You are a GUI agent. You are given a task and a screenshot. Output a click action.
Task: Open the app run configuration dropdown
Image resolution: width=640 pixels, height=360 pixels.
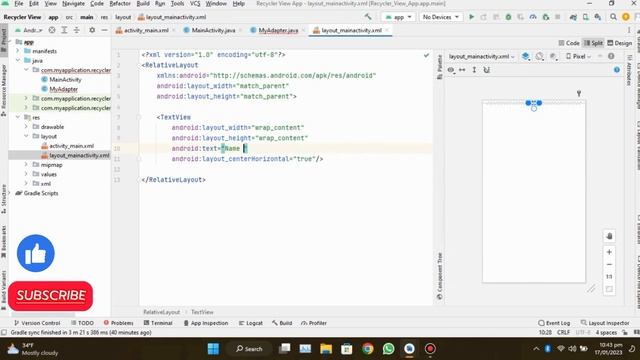coord(398,17)
